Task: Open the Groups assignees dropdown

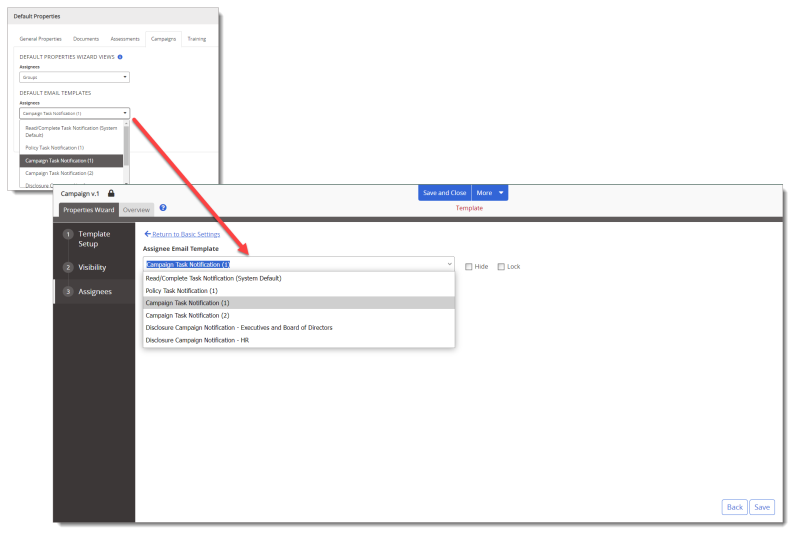Action: (75, 77)
